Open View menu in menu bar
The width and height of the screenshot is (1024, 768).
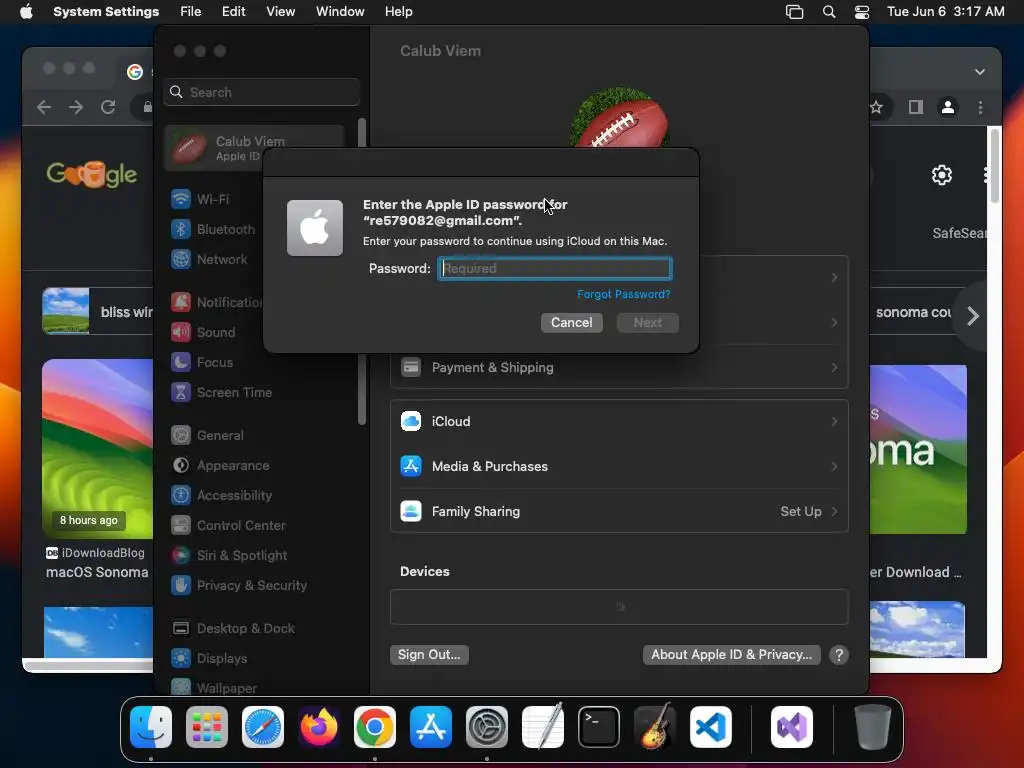(x=280, y=12)
